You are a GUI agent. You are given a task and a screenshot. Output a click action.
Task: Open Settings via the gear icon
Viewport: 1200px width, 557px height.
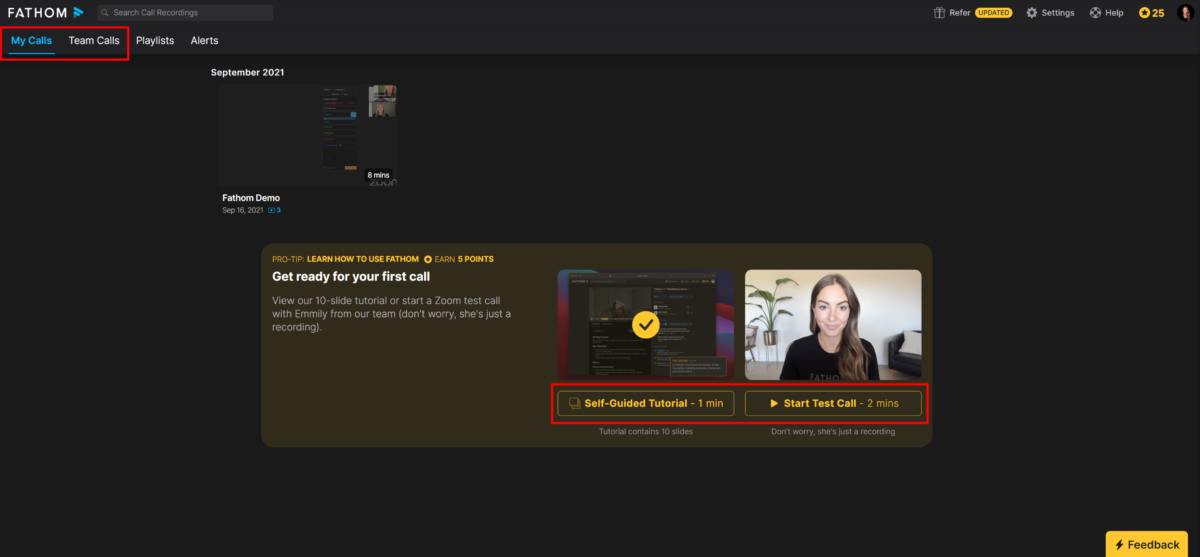click(x=1032, y=13)
